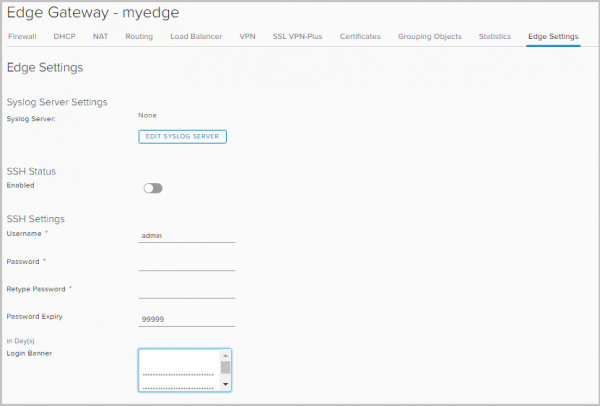Select the Edge Settings tab

click(552, 36)
